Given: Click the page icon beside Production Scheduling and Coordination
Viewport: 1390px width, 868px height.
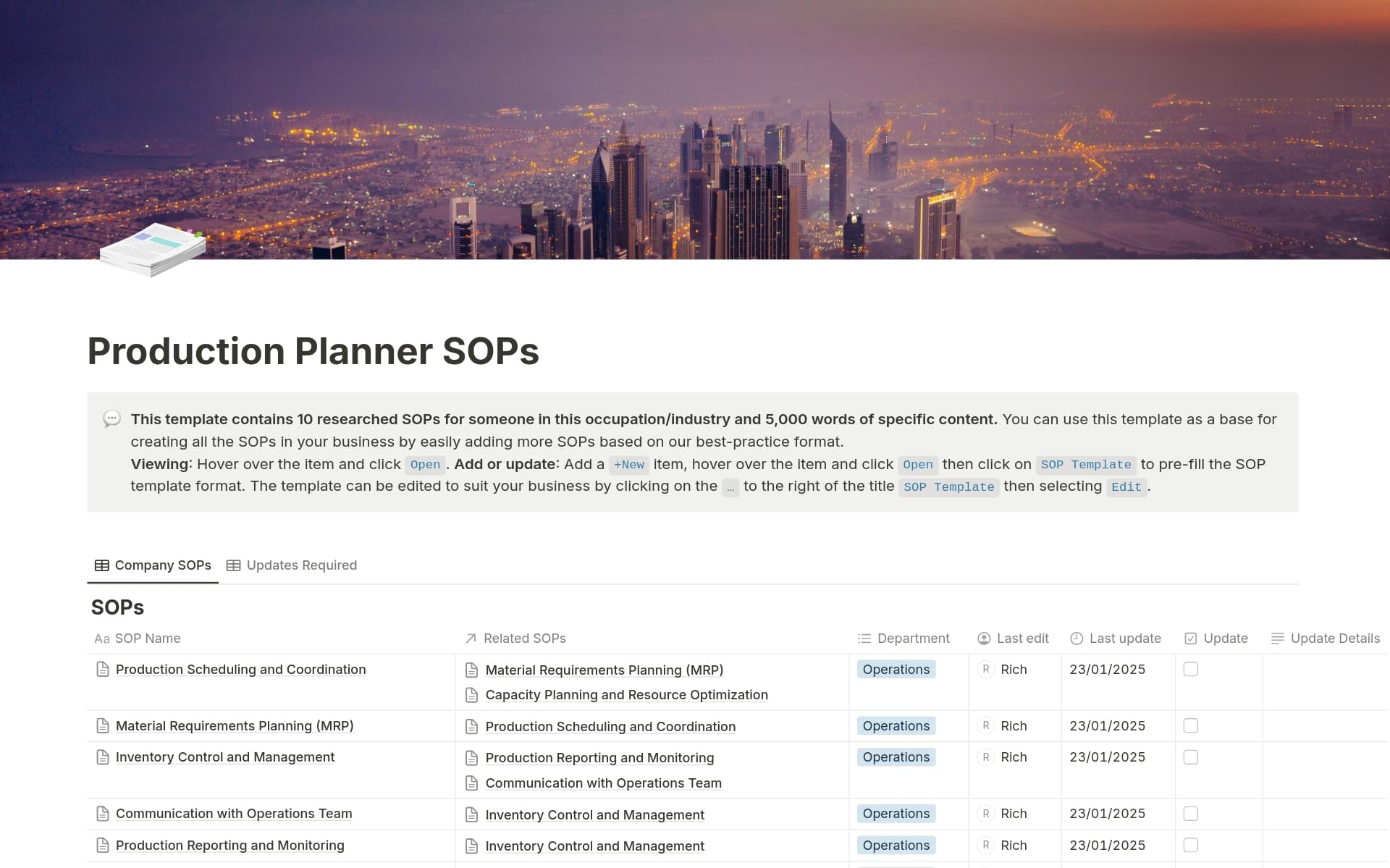Looking at the screenshot, I should 104,670.
